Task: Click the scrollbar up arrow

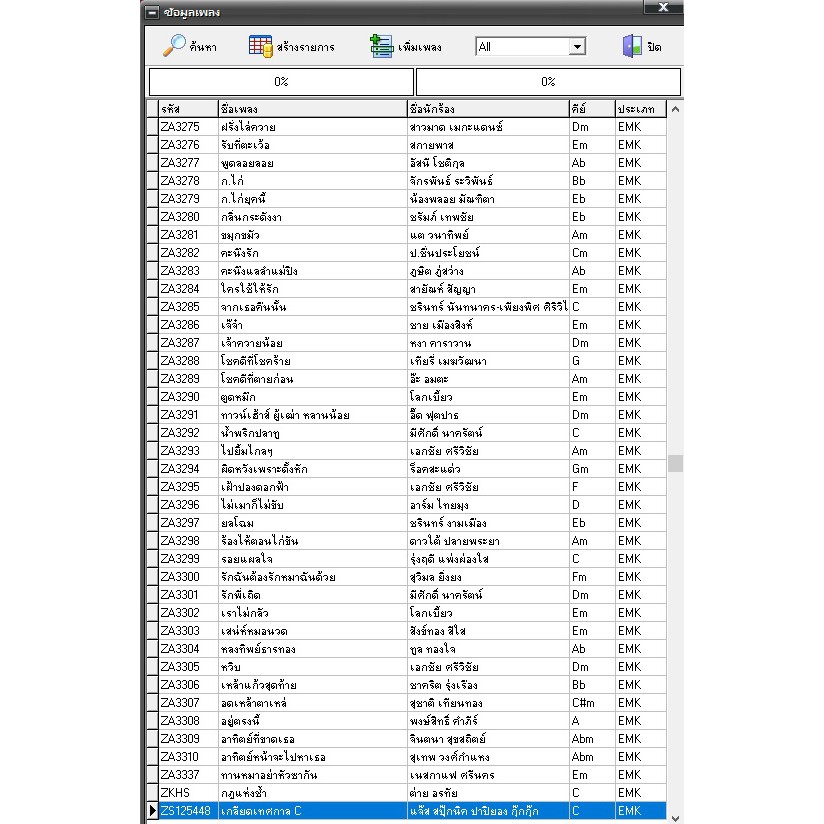Action: 675,110
